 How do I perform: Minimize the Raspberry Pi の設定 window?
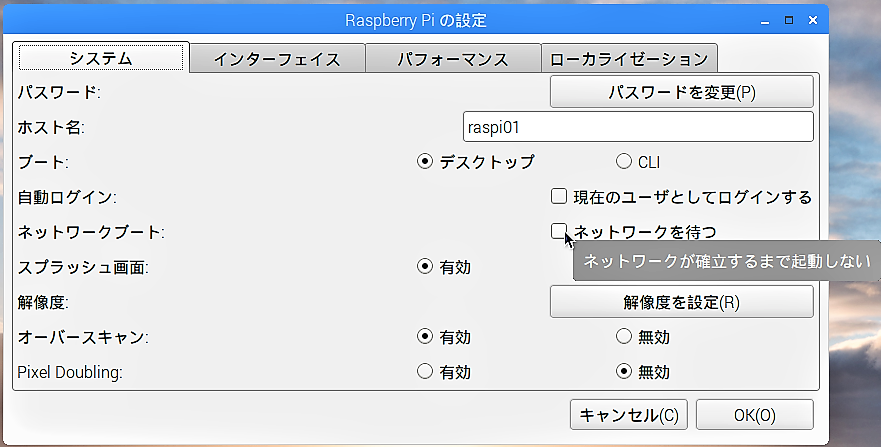[x=765, y=21]
